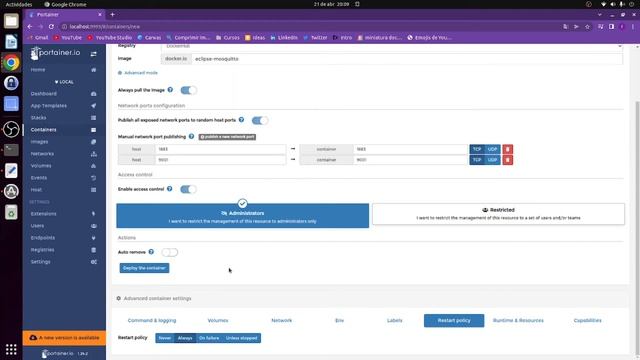Edit host port field containing 1883

click(220, 149)
